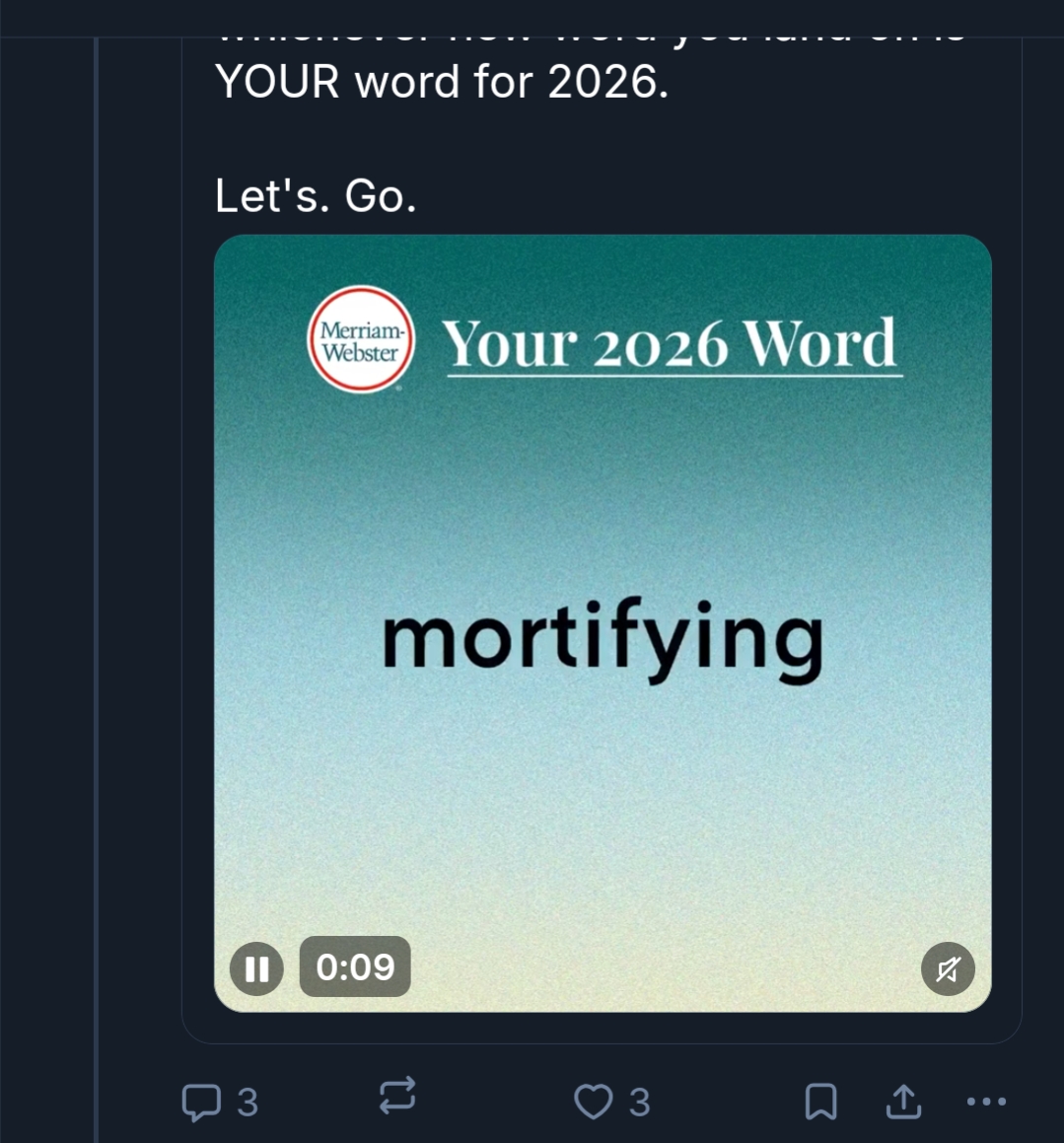Click the word "mortifying" in the video
Screen dimensions: 1064x1143
click(x=602, y=638)
